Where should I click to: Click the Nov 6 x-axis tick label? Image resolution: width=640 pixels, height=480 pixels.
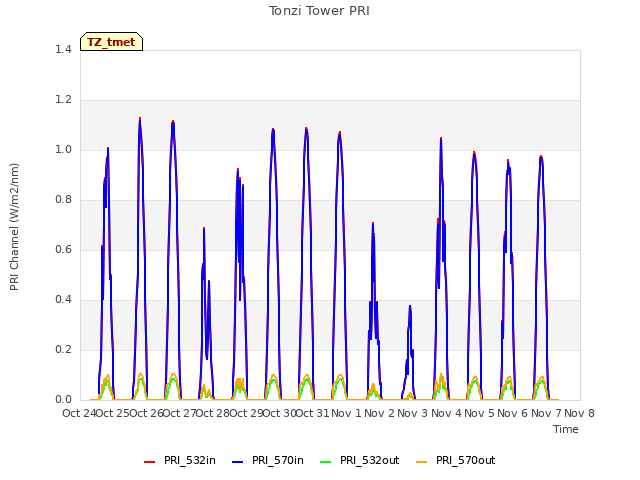[513, 413]
